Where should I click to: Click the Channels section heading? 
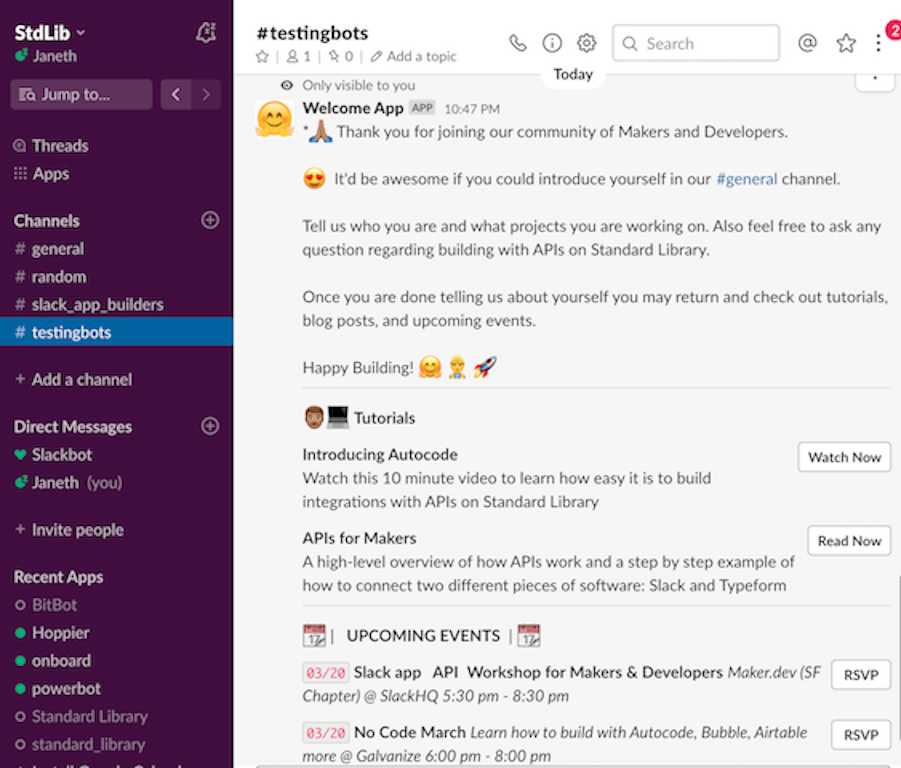pyautogui.click(x=47, y=221)
